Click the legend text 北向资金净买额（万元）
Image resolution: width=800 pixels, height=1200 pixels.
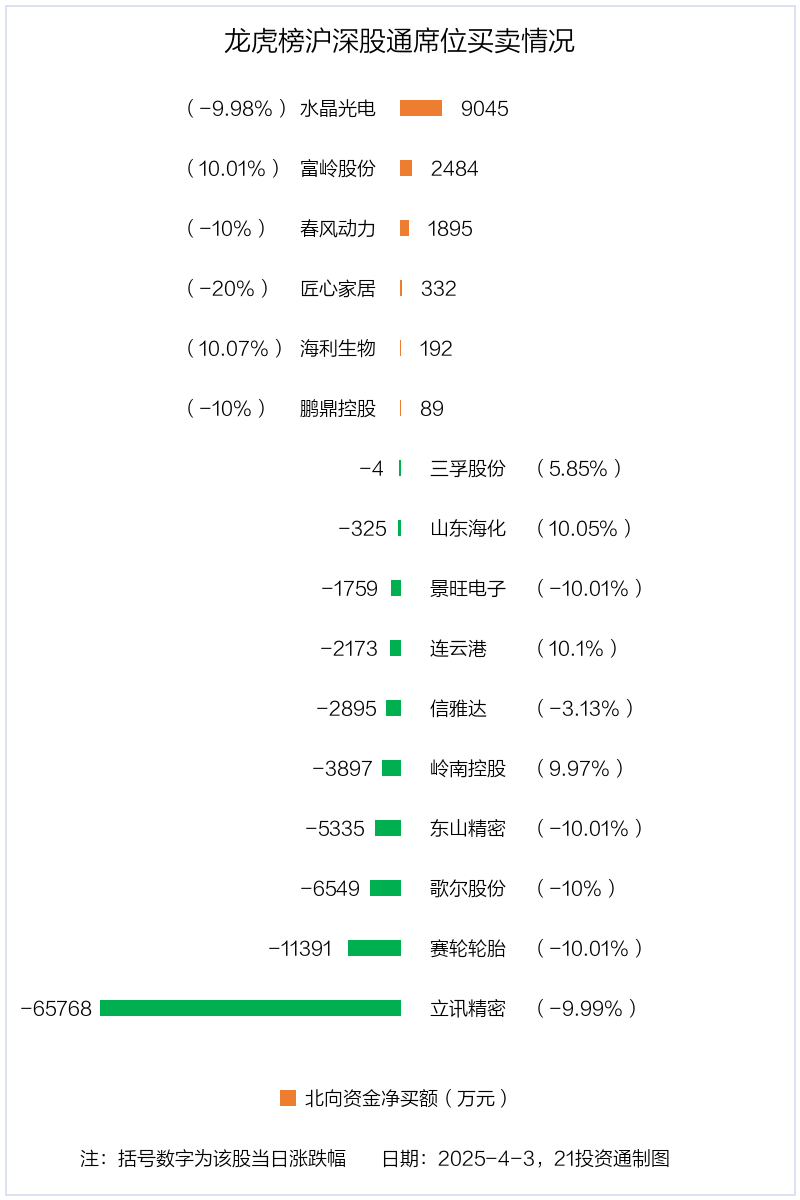[x=407, y=1098]
